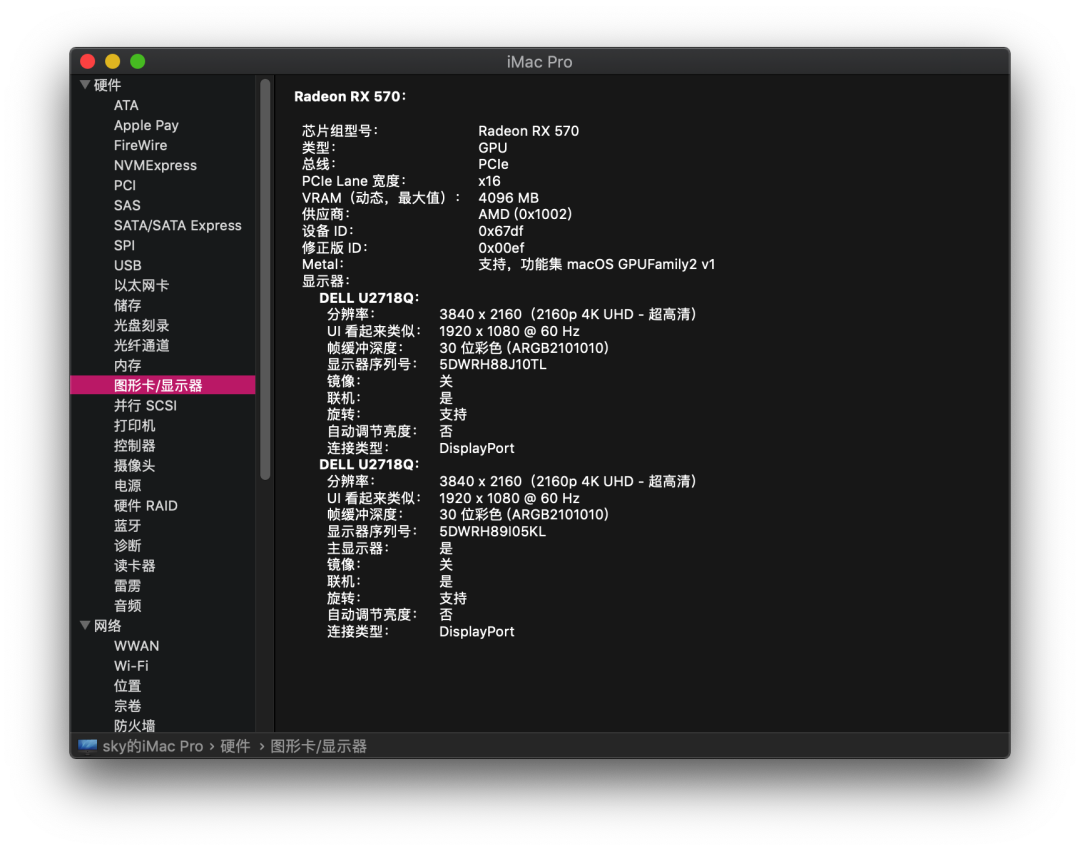
Task: Show the USB device information
Action: coord(128,265)
